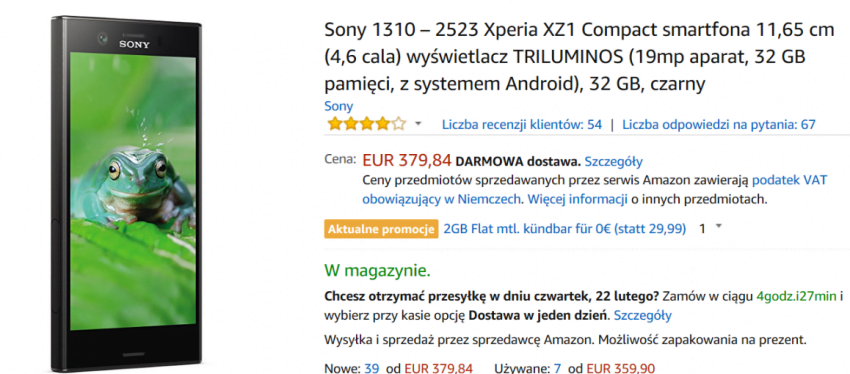
Task: Click Szczegóły link next to DARMOWA dostawa
Action: tap(614, 161)
